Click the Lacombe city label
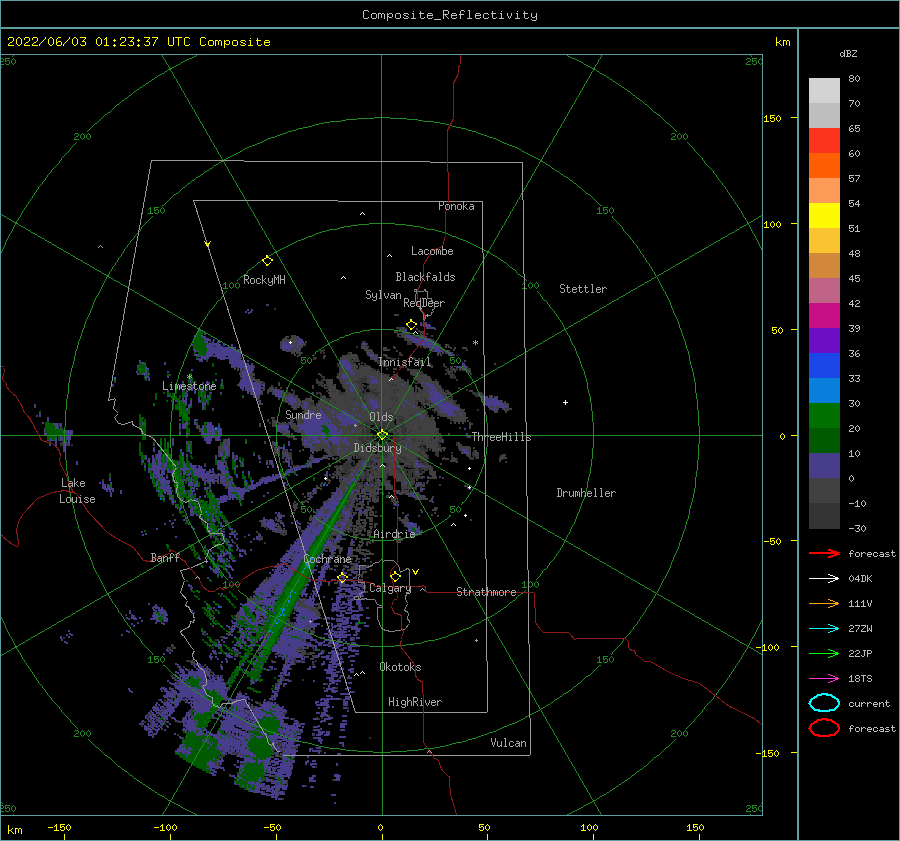This screenshot has width=900, height=841. (x=432, y=251)
